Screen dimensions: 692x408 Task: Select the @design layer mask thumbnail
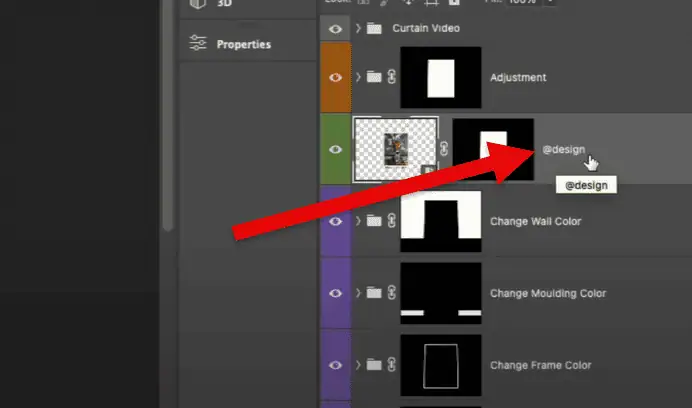coord(493,149)
